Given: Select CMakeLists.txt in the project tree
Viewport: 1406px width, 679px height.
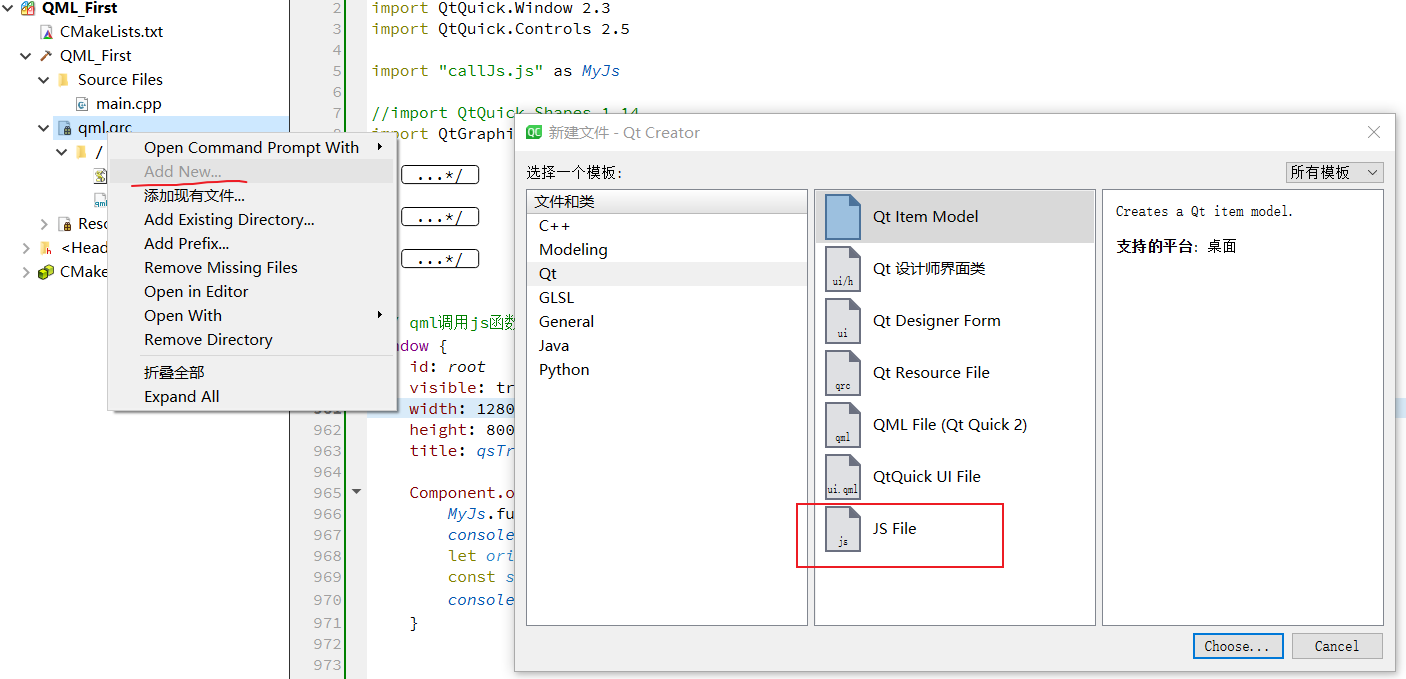Looking at the screenshot, I should tap(111, 32).
